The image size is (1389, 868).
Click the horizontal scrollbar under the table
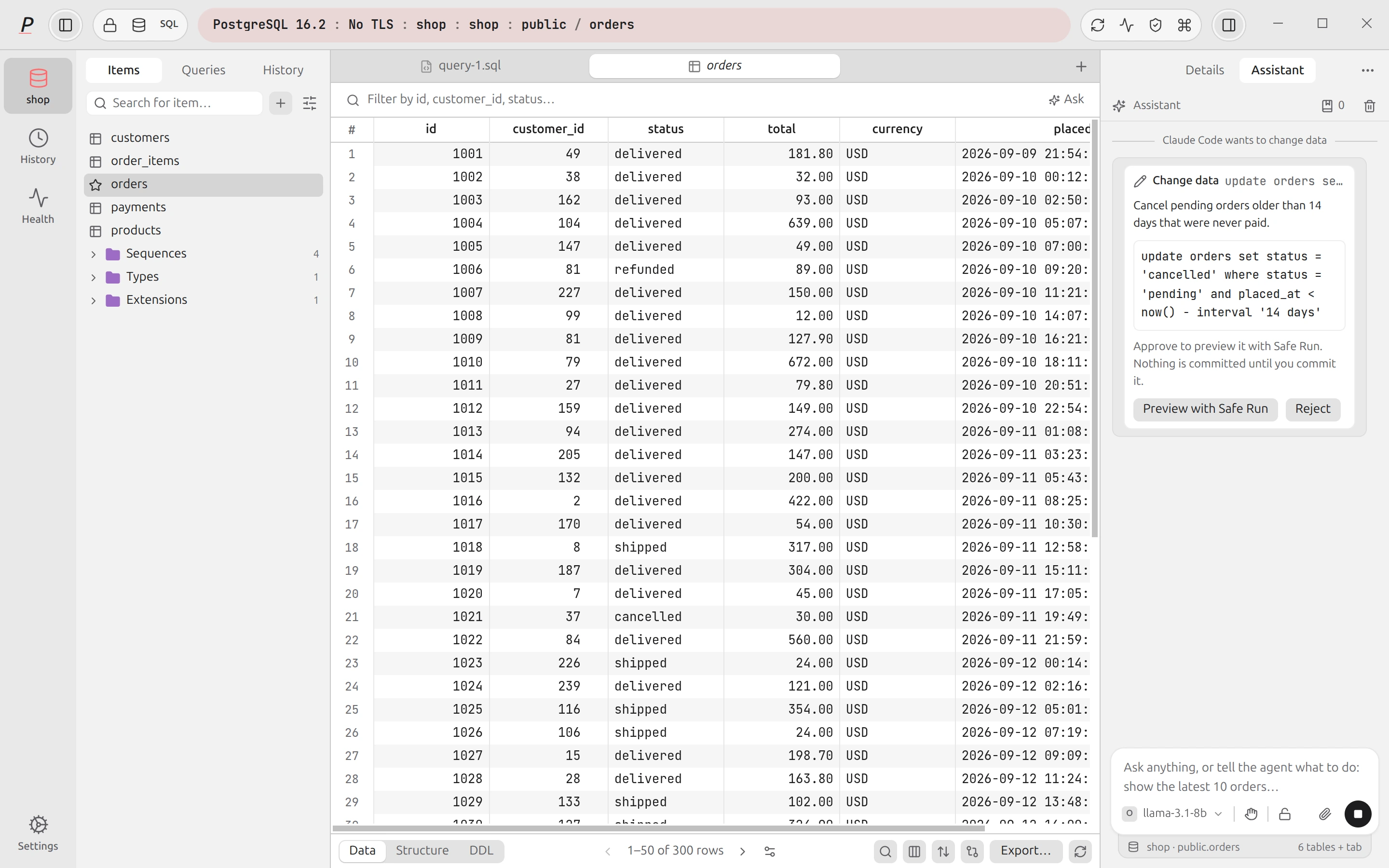(658, 828)
